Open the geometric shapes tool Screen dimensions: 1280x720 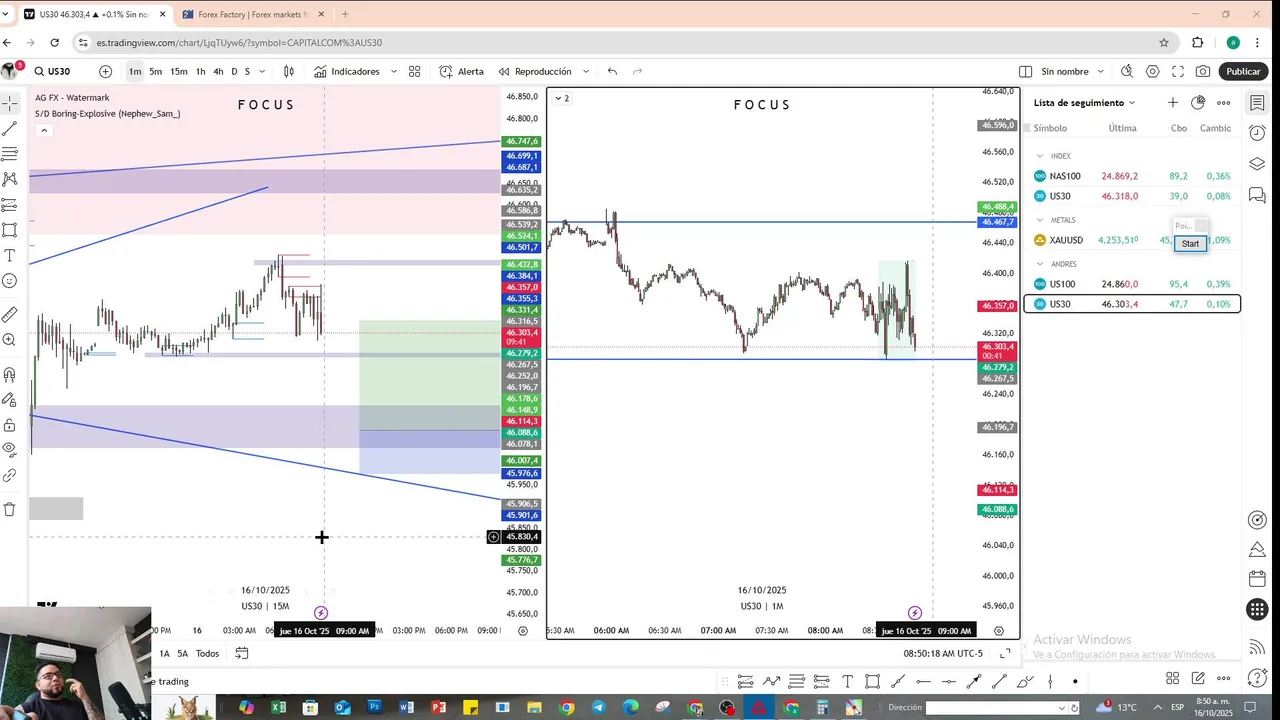[9, 230]
